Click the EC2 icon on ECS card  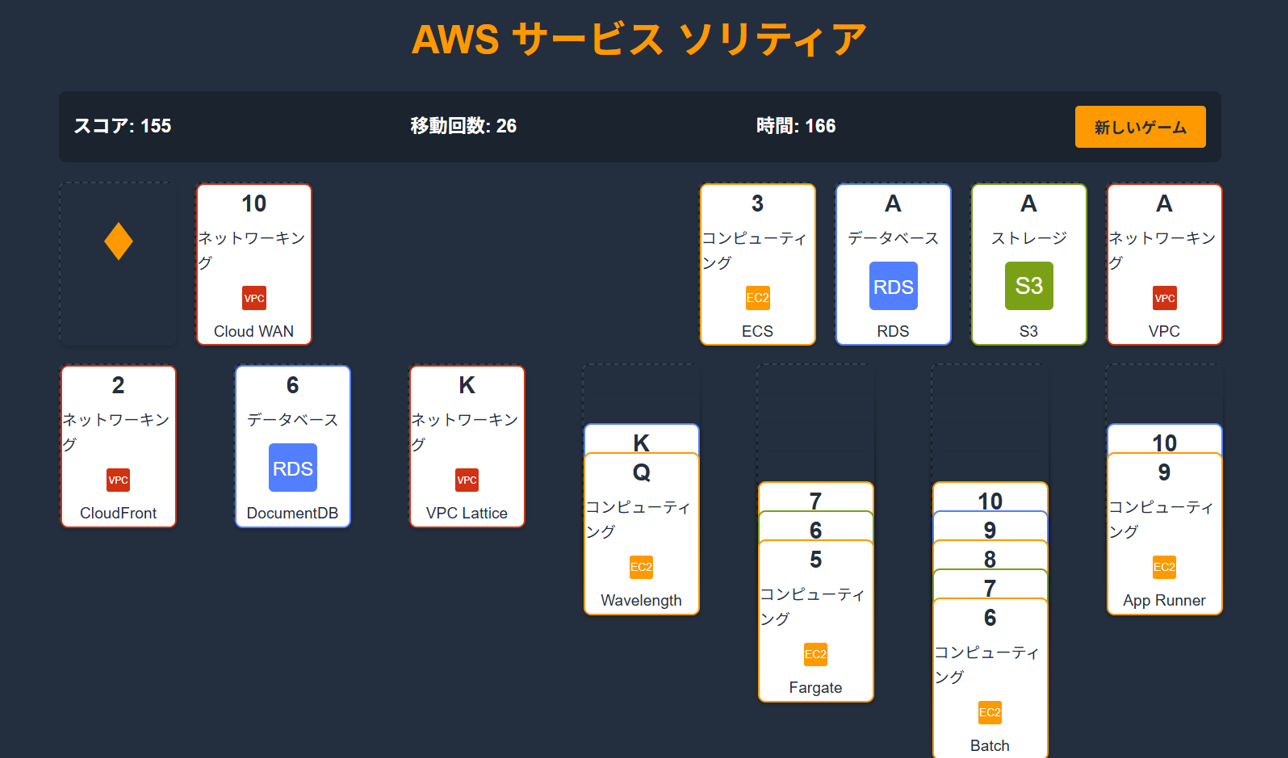click(758, 298)
